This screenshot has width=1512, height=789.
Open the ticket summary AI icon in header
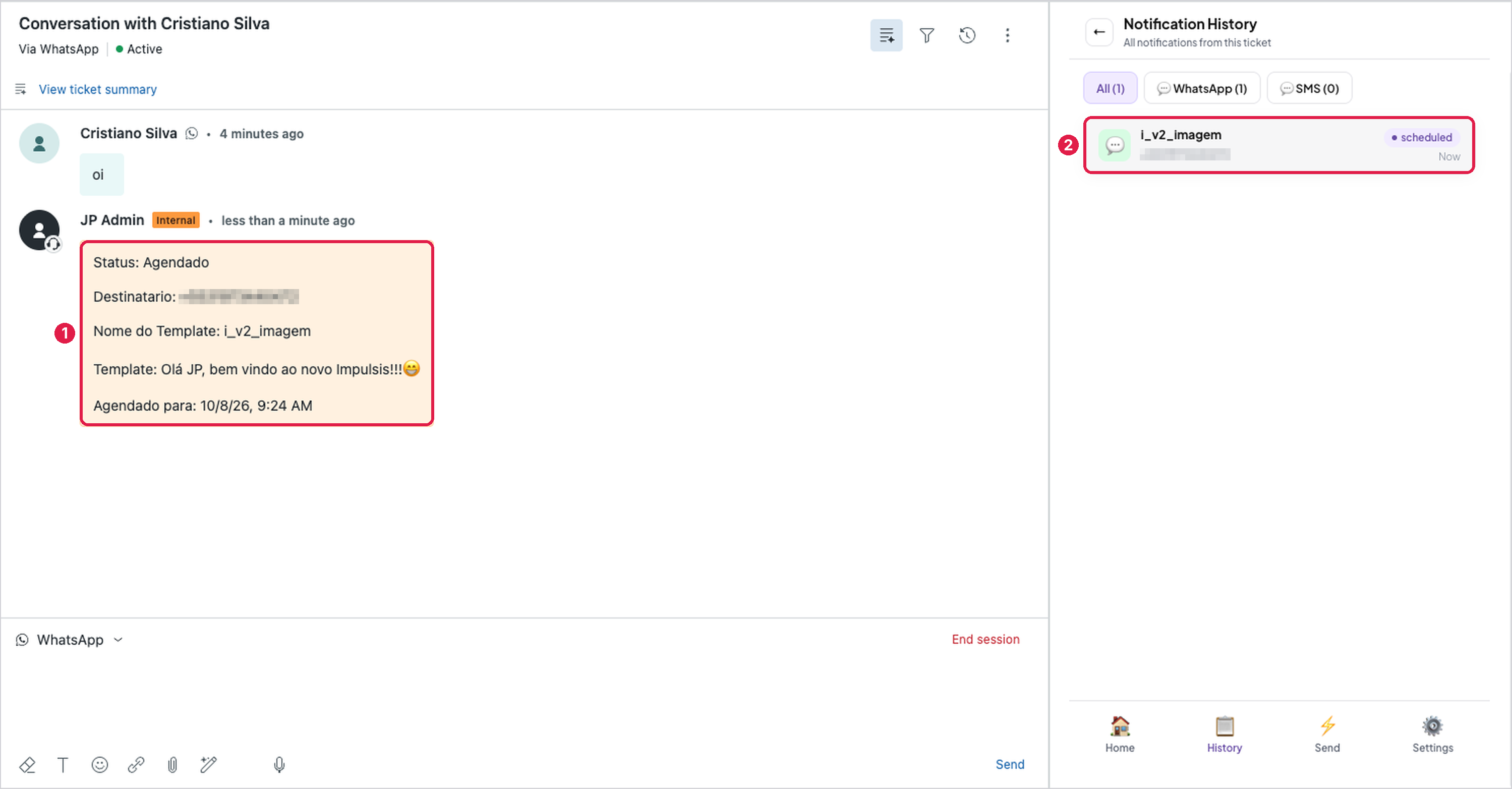pos(886,35)
